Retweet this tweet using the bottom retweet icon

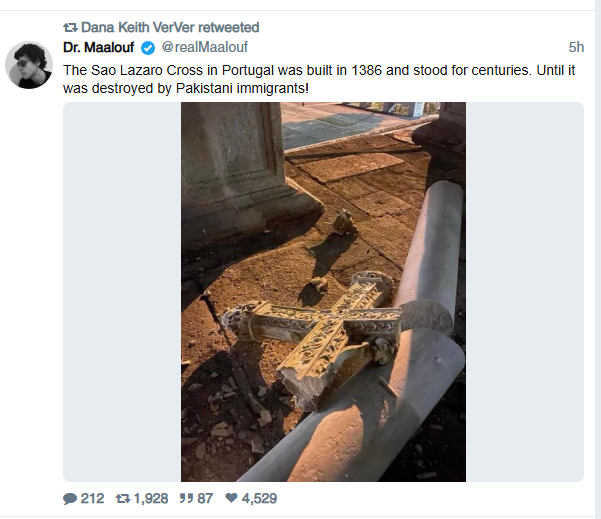124,498
